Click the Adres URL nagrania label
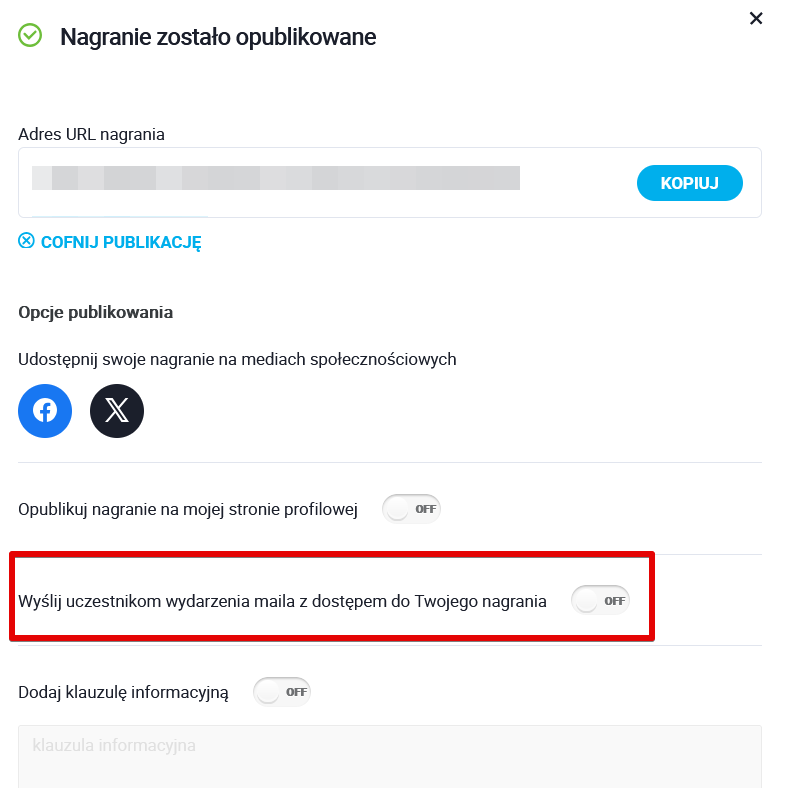 tap(91, 134)
